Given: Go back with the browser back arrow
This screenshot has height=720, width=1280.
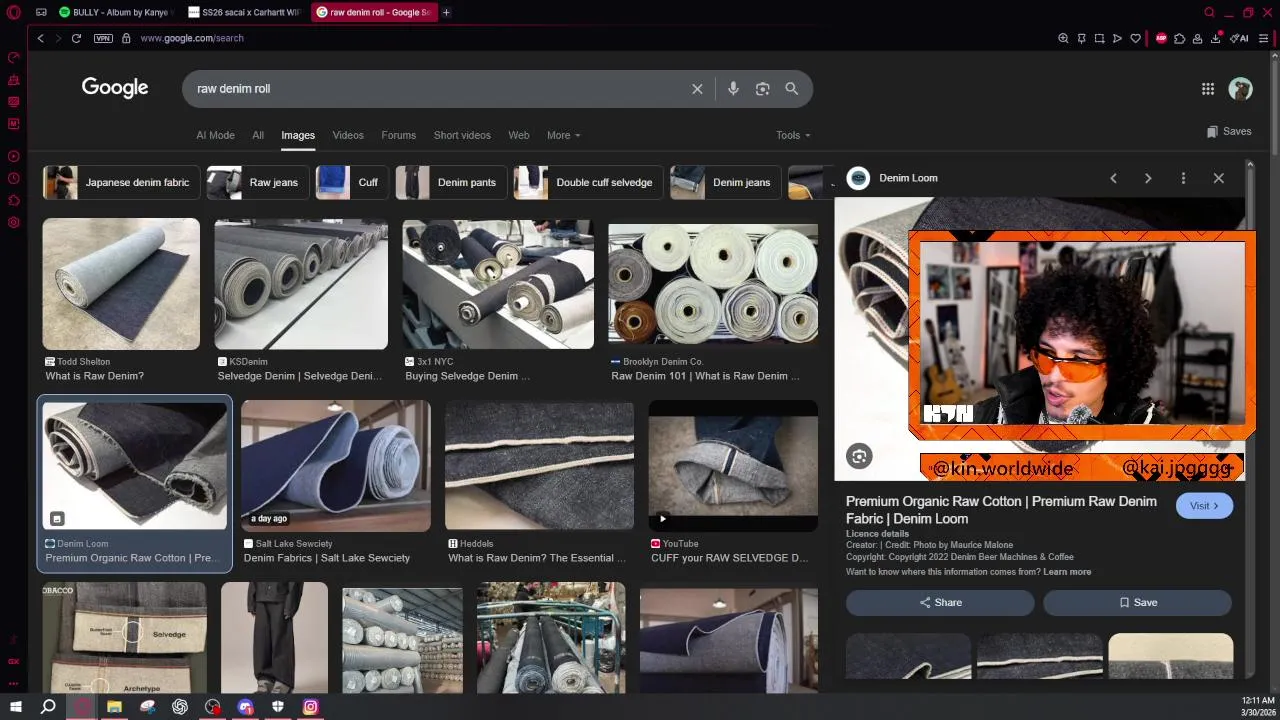Looking at the screenshot, I should click(40, 38).
